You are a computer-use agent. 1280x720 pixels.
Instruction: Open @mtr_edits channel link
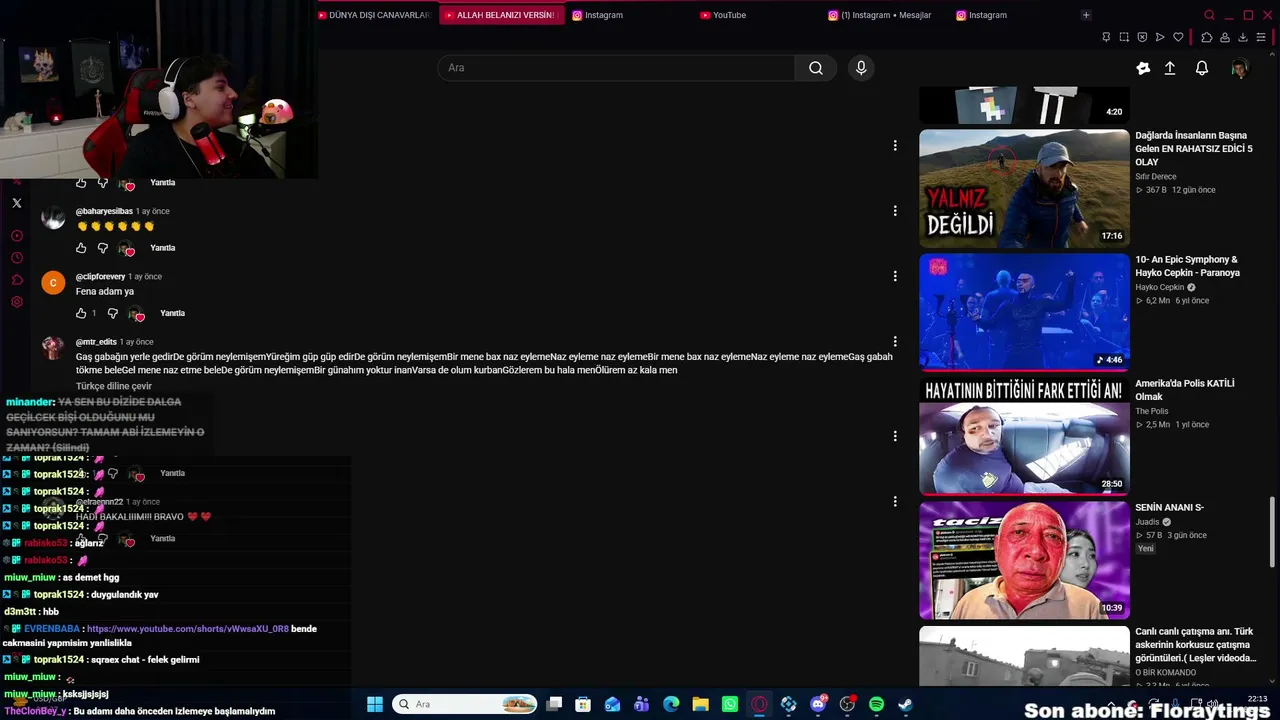pyautogui.click(x=96, y=342)
